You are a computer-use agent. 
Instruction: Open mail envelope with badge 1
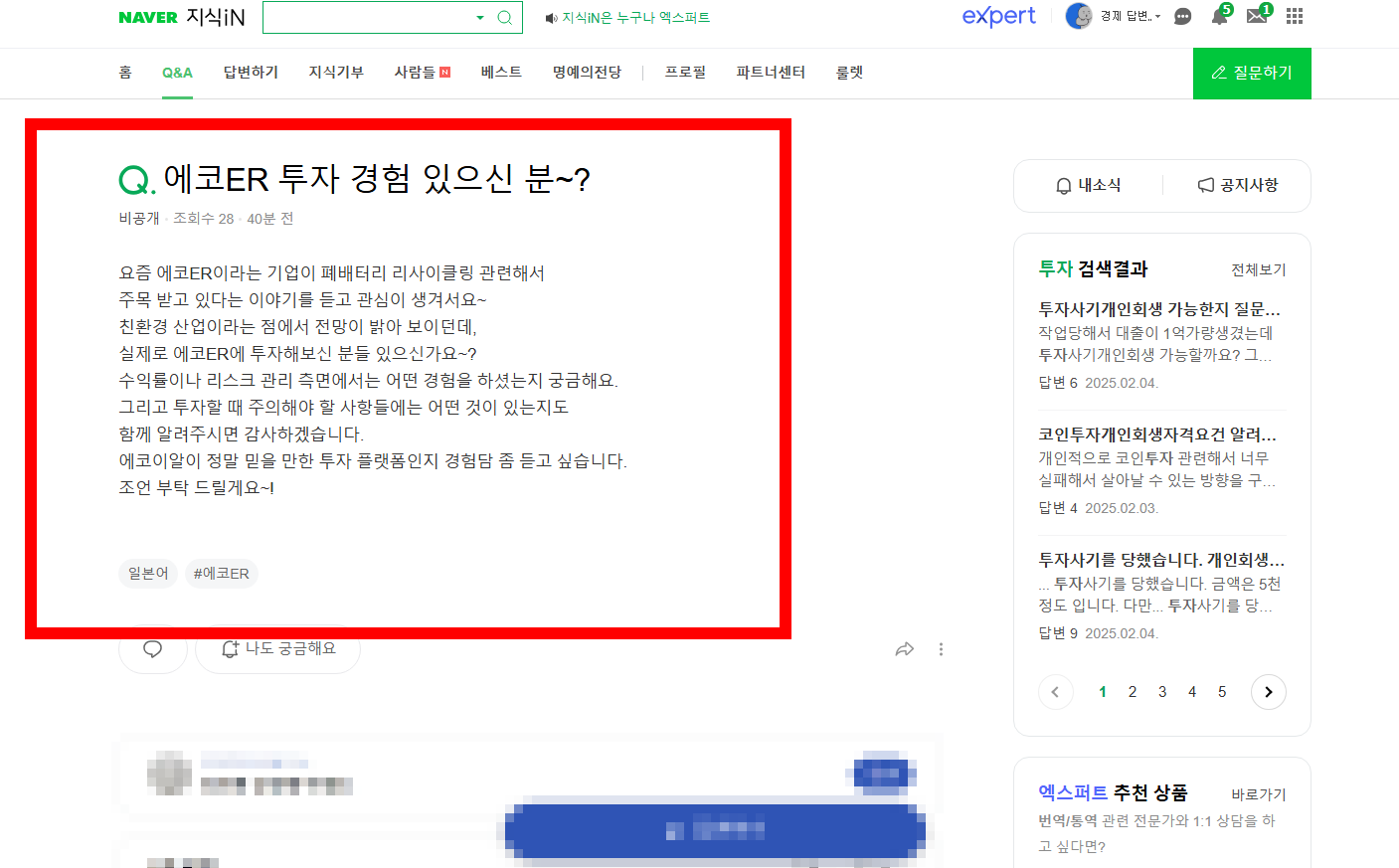coord(1258,15)
